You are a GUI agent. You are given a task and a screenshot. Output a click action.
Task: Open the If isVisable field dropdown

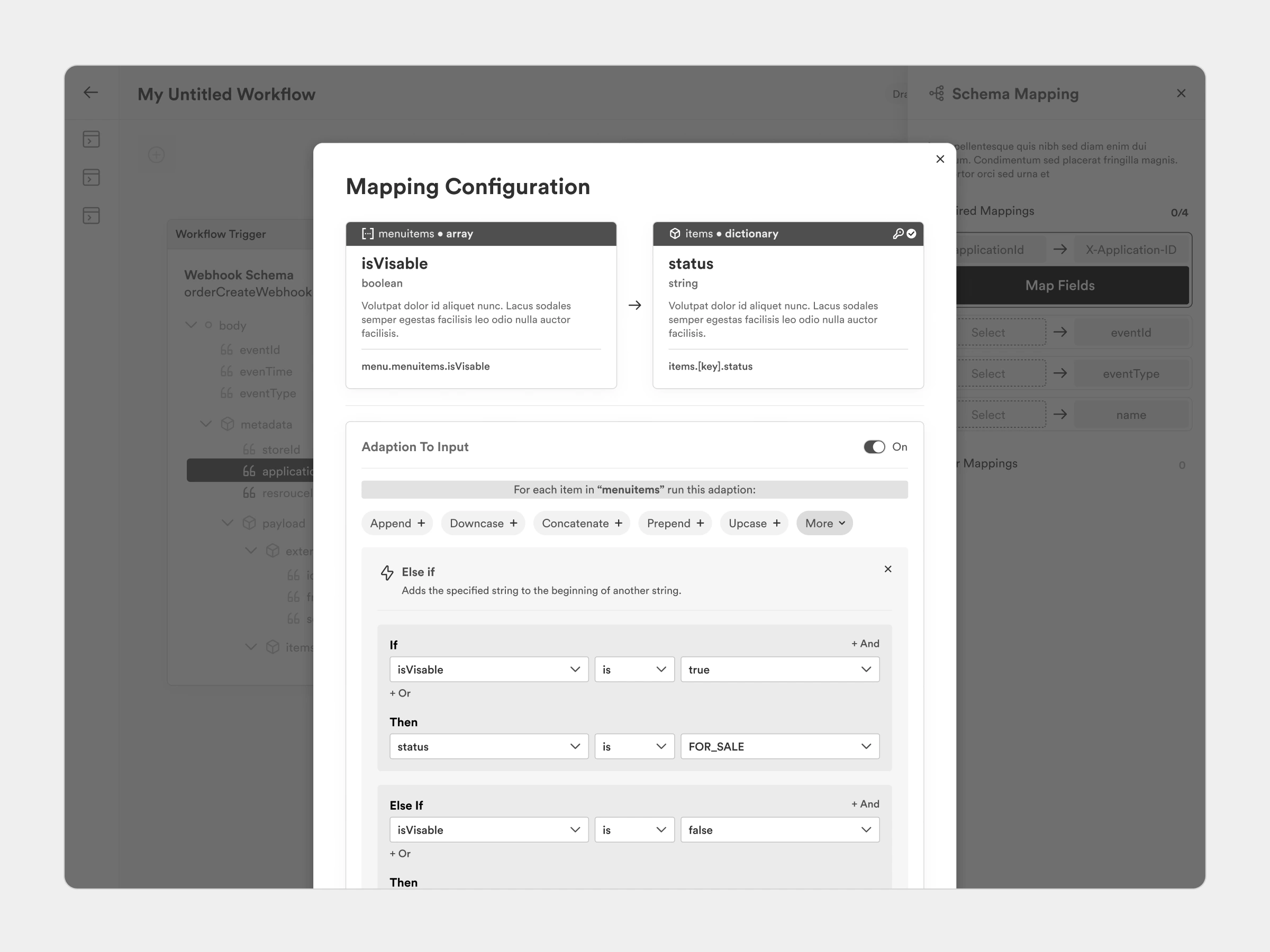tap(488, 670)
